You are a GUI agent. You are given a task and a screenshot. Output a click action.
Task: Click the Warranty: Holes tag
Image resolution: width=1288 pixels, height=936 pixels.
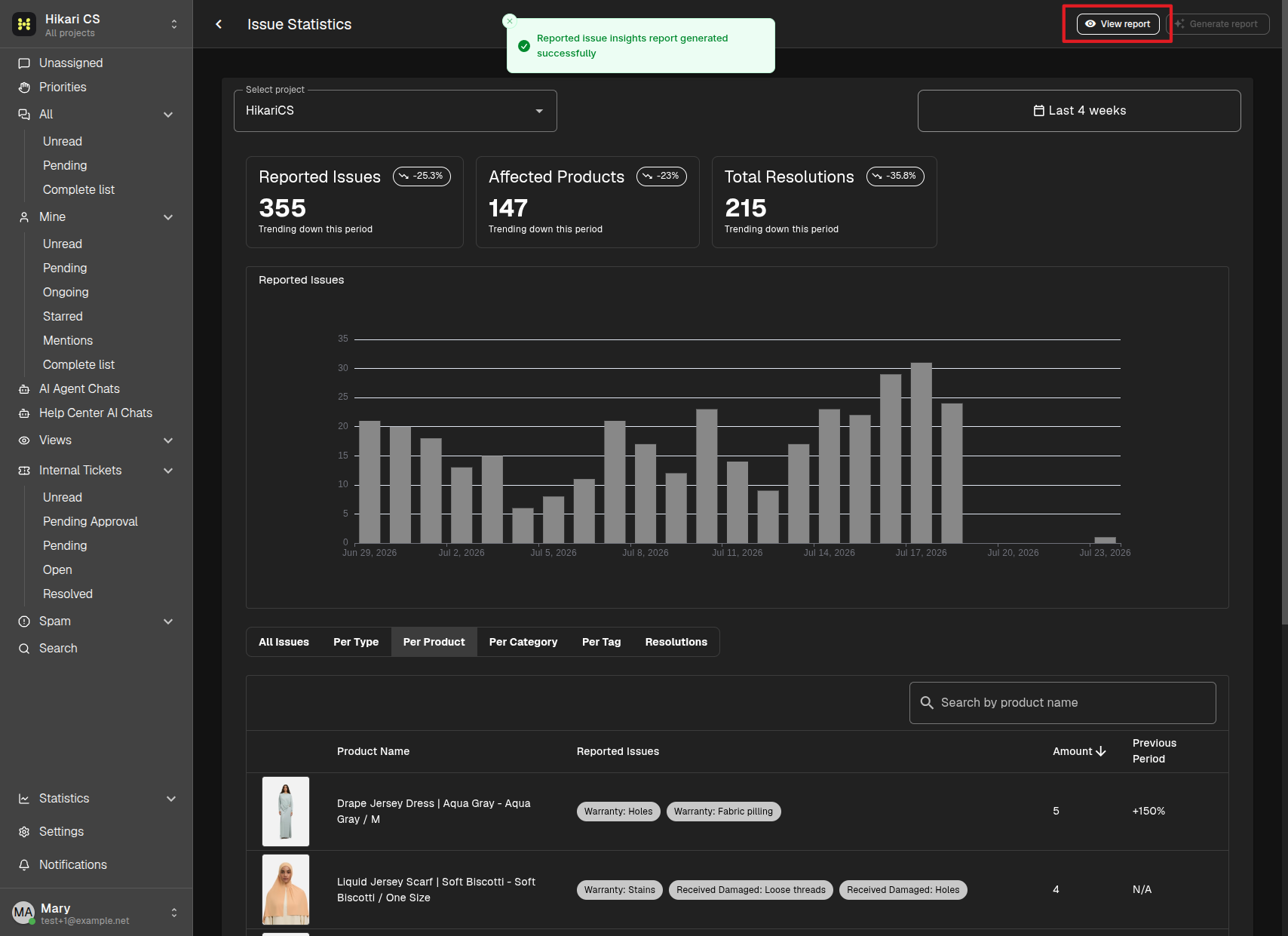(x=618, y=812)
